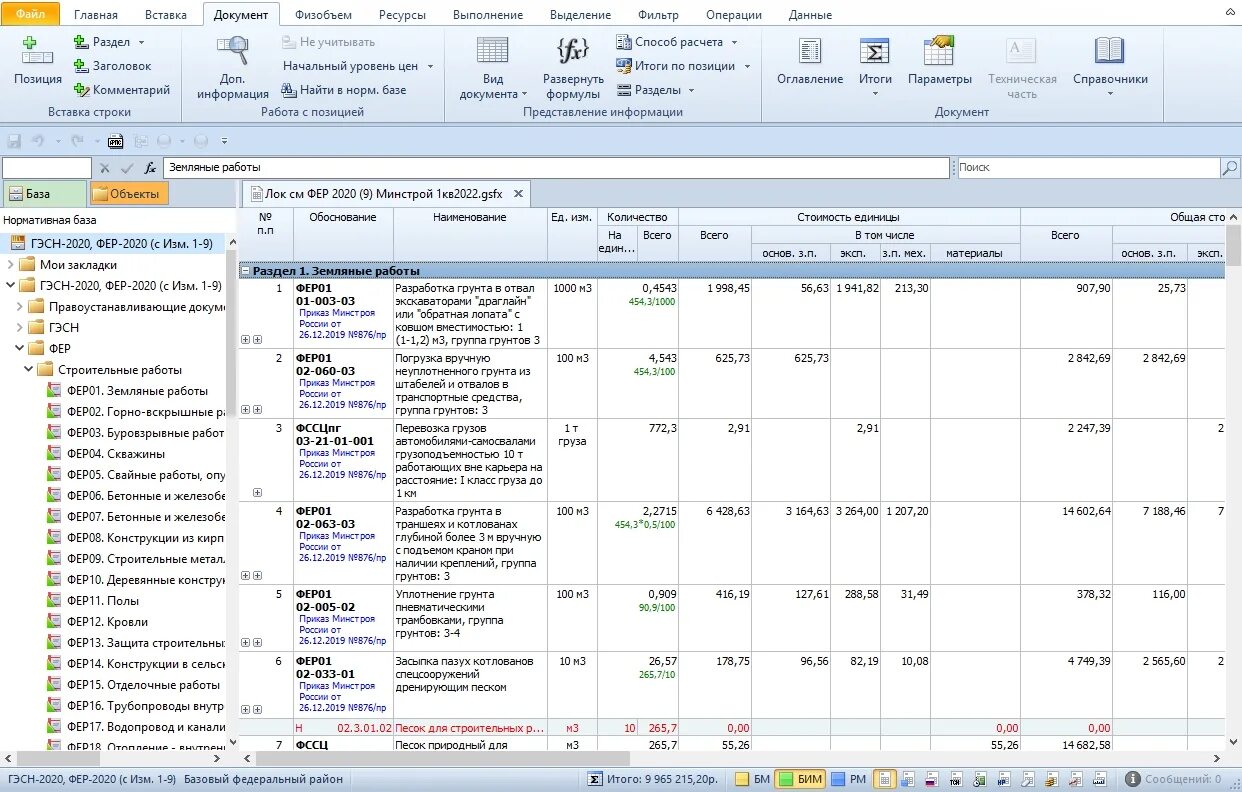Insert a Комментарий row
The height and width of the screenshot is (792, 1242).
click(122, 90)
